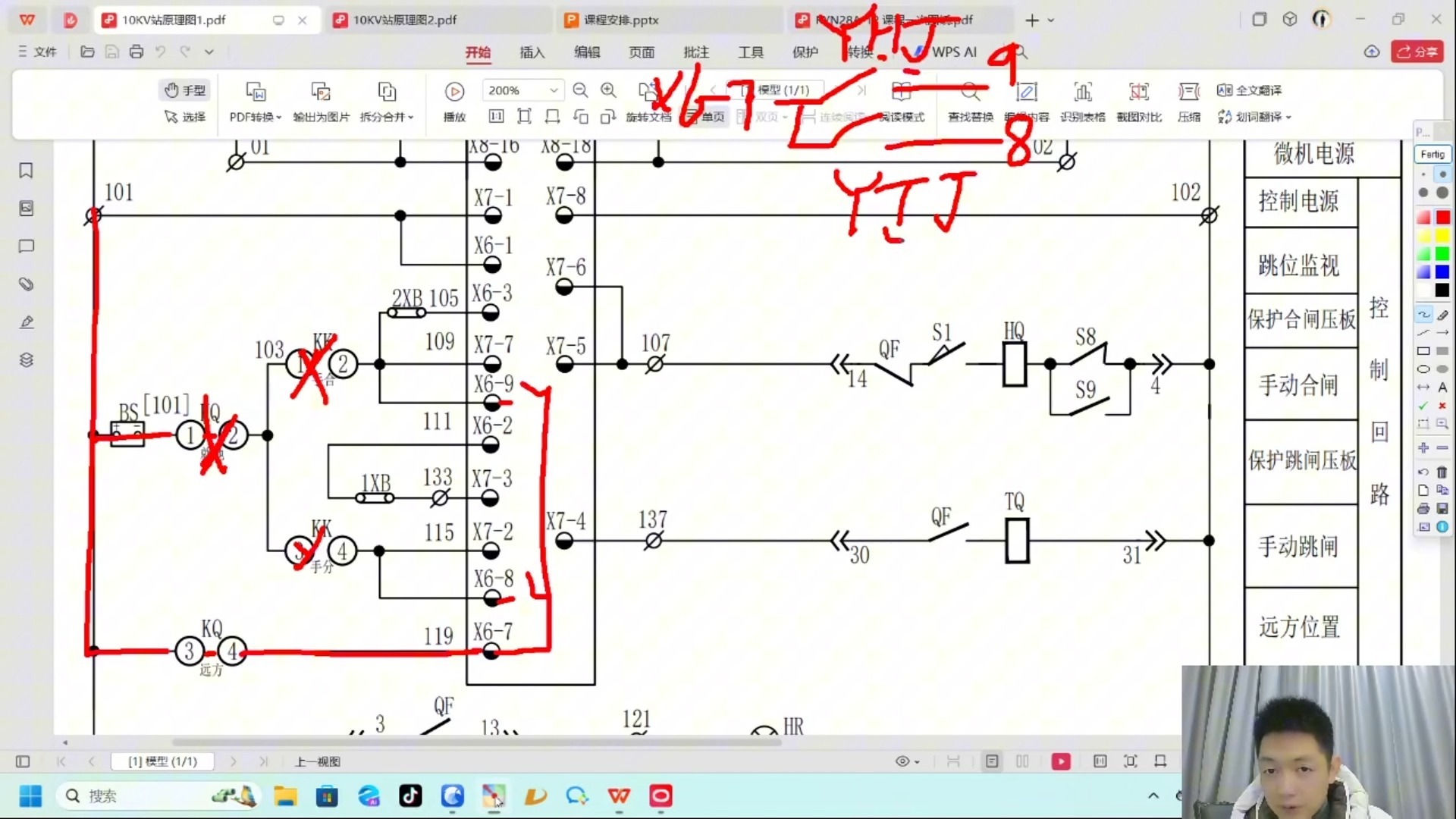The width and height of the screenshot is (1456, 819).
Task: Click the 分享 share button
Action: [x=1417, y=52]
